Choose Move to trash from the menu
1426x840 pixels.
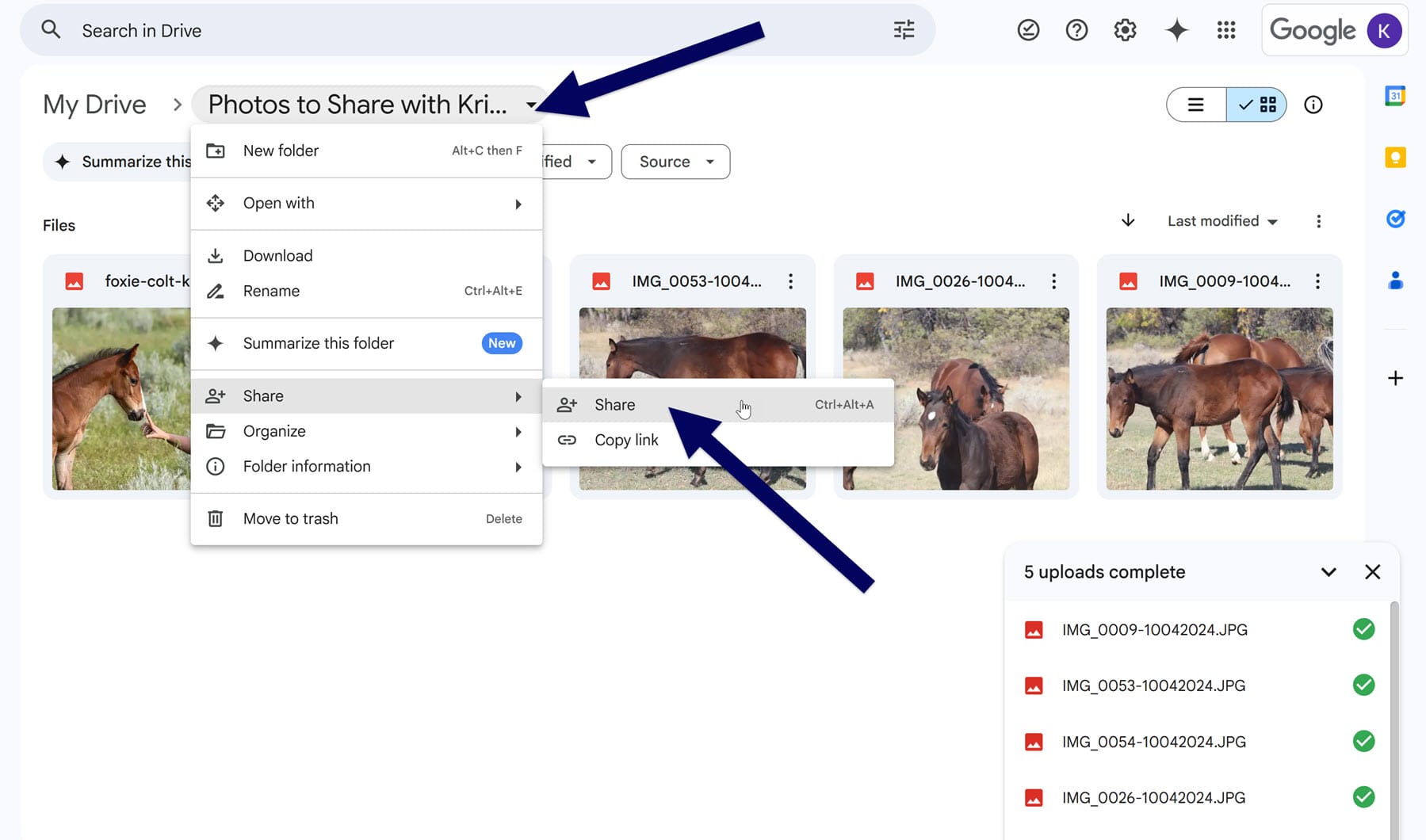click(290, 518)
